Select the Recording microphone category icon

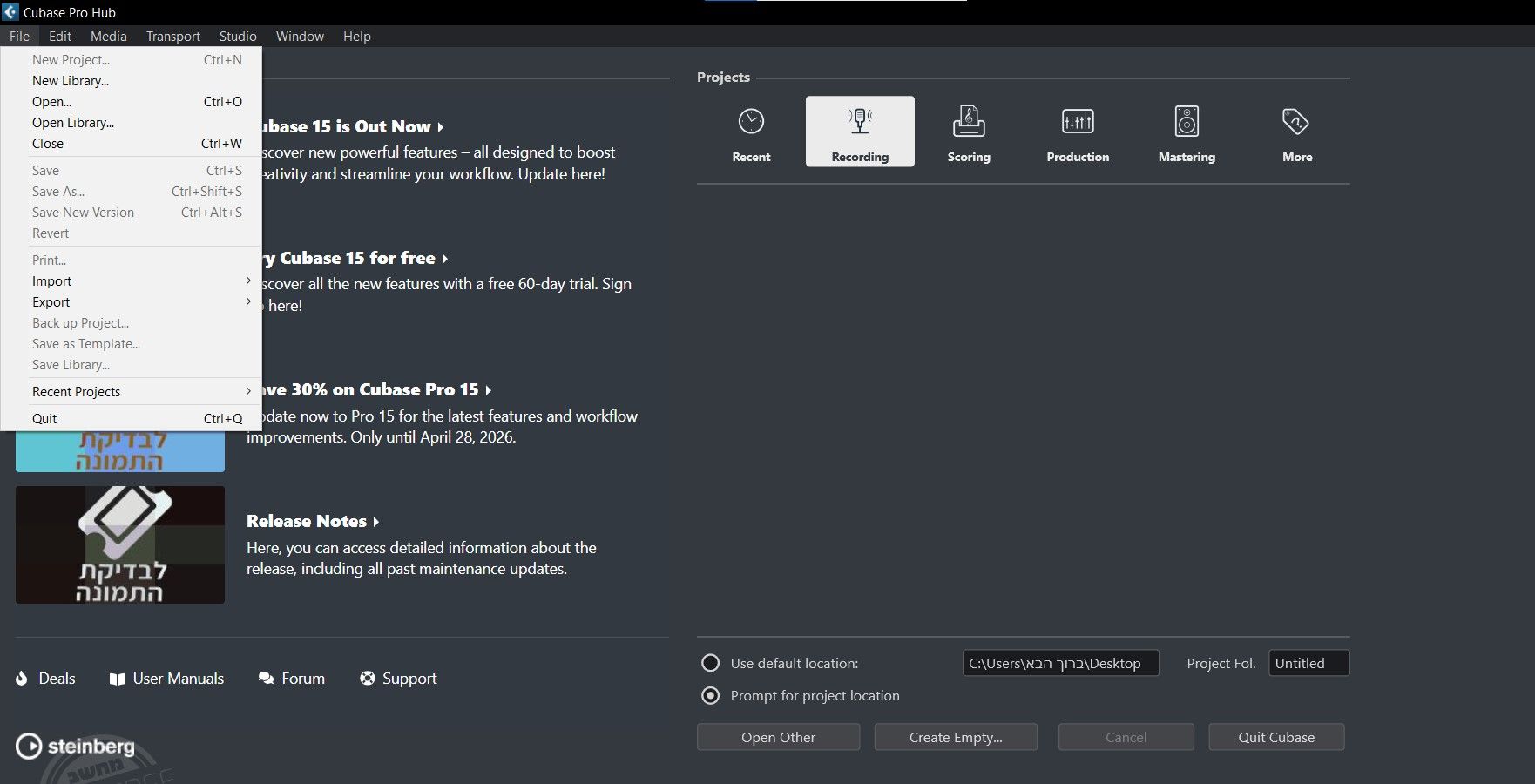[860, 121]
